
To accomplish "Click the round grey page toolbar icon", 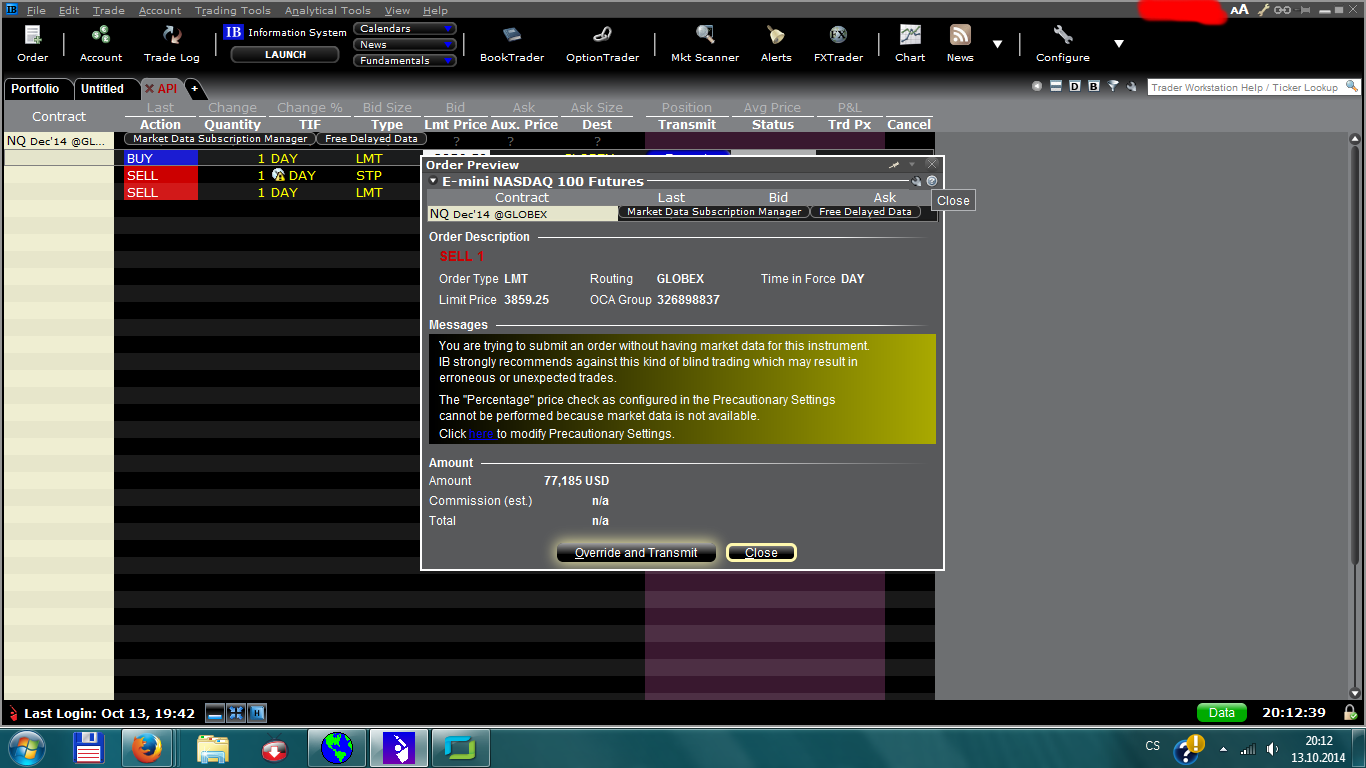I will 1037,87.
